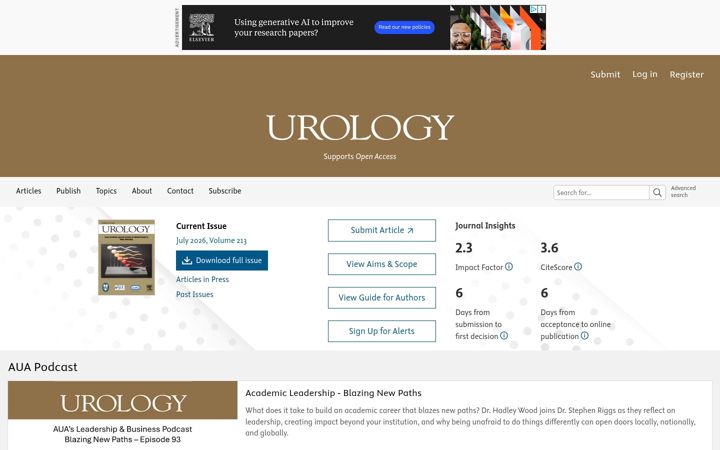Click info icon beside online publication
720x450 pixels.
(x=585, y=336)
